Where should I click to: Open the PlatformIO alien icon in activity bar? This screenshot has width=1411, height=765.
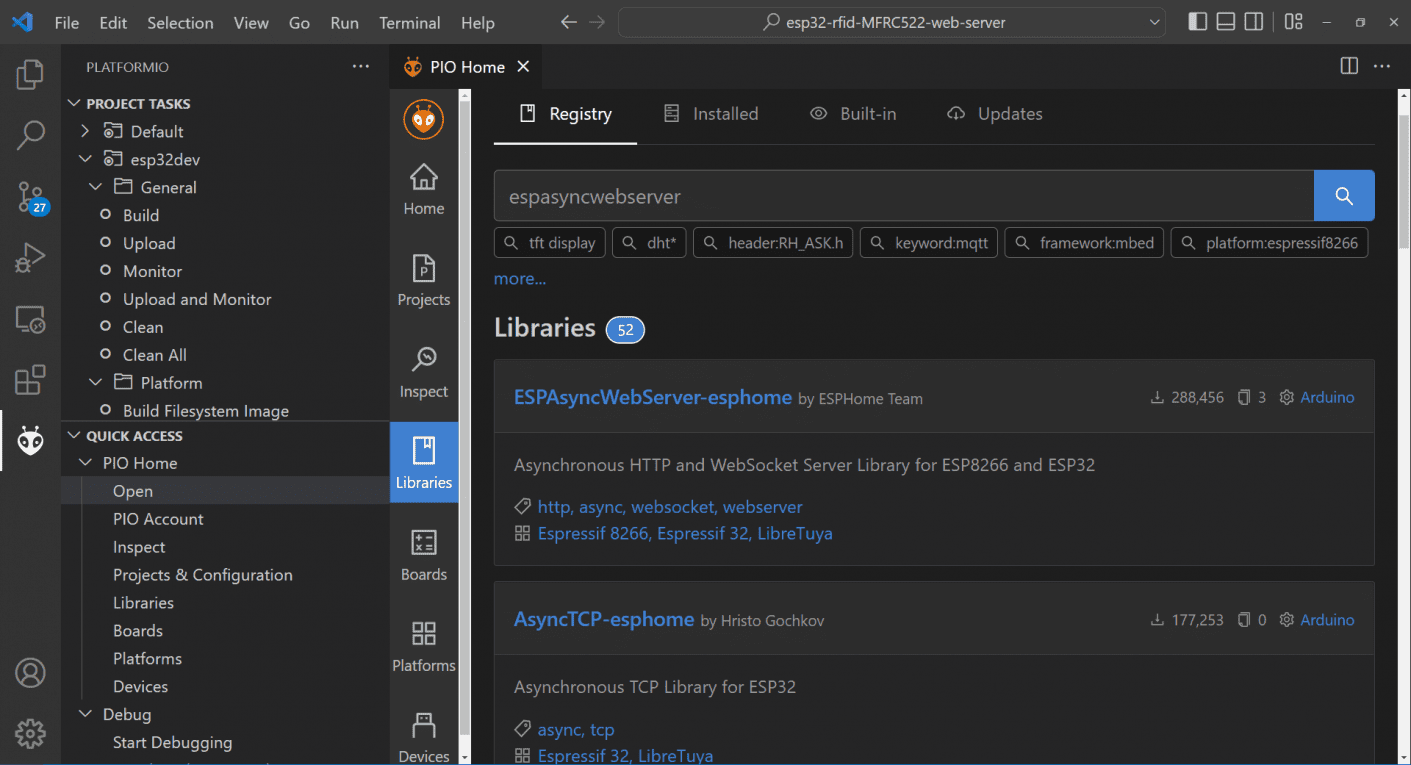coord(30,440)
